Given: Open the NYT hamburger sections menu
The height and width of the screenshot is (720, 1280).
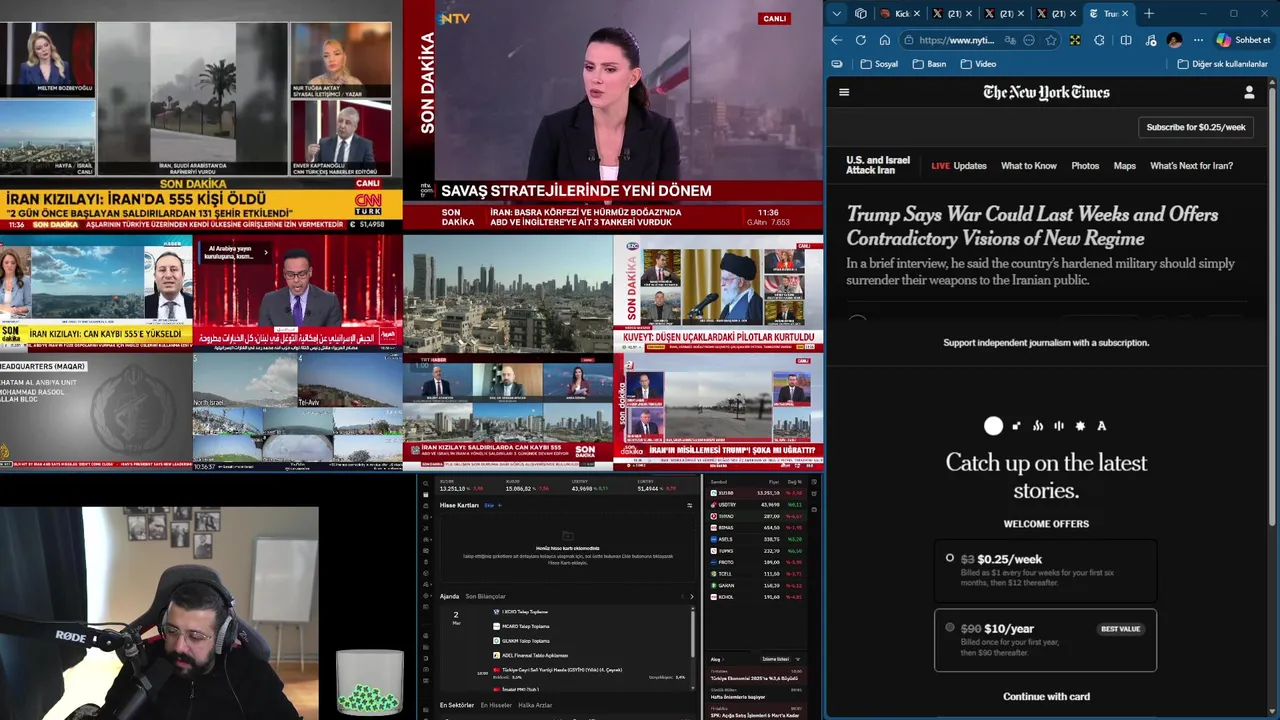Looking at the screenshot, I should click(844, 92).
